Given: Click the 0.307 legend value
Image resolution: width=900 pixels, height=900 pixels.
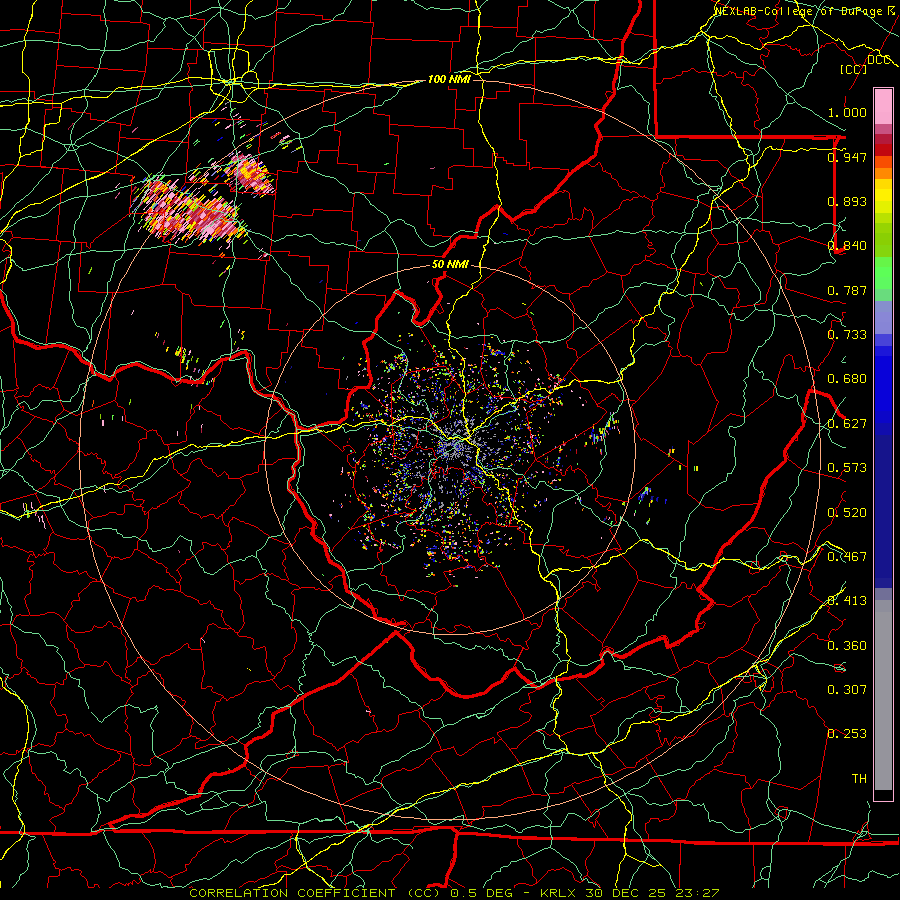Looking at the screenshot, I should coord(847,690).
